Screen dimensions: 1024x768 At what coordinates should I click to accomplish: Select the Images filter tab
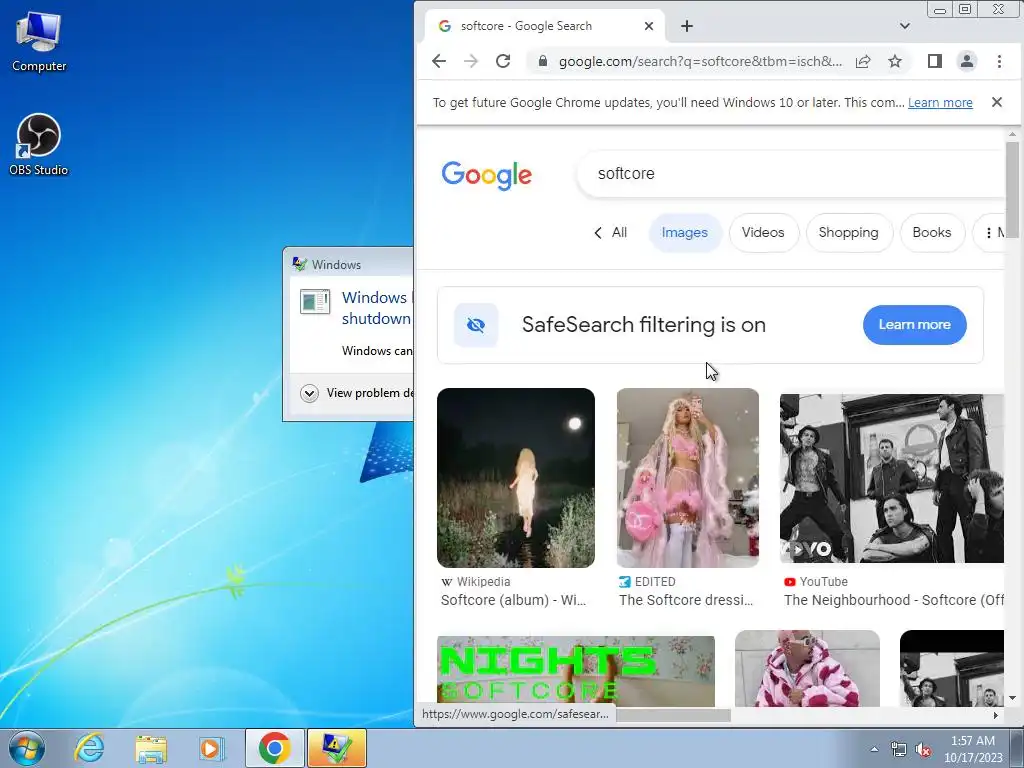[684, 232]
